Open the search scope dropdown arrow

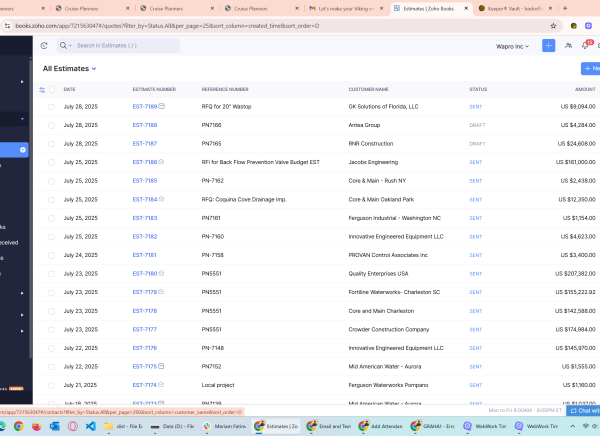tap(70, 46)
